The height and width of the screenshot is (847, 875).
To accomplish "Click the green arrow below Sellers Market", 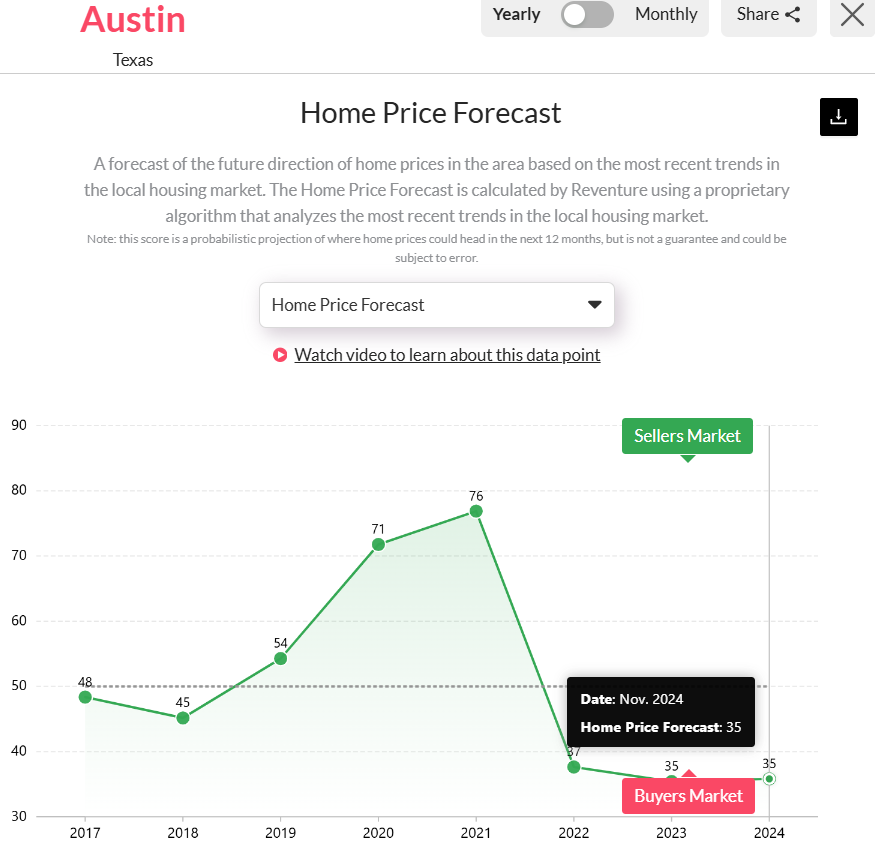I will pos(687,457).
